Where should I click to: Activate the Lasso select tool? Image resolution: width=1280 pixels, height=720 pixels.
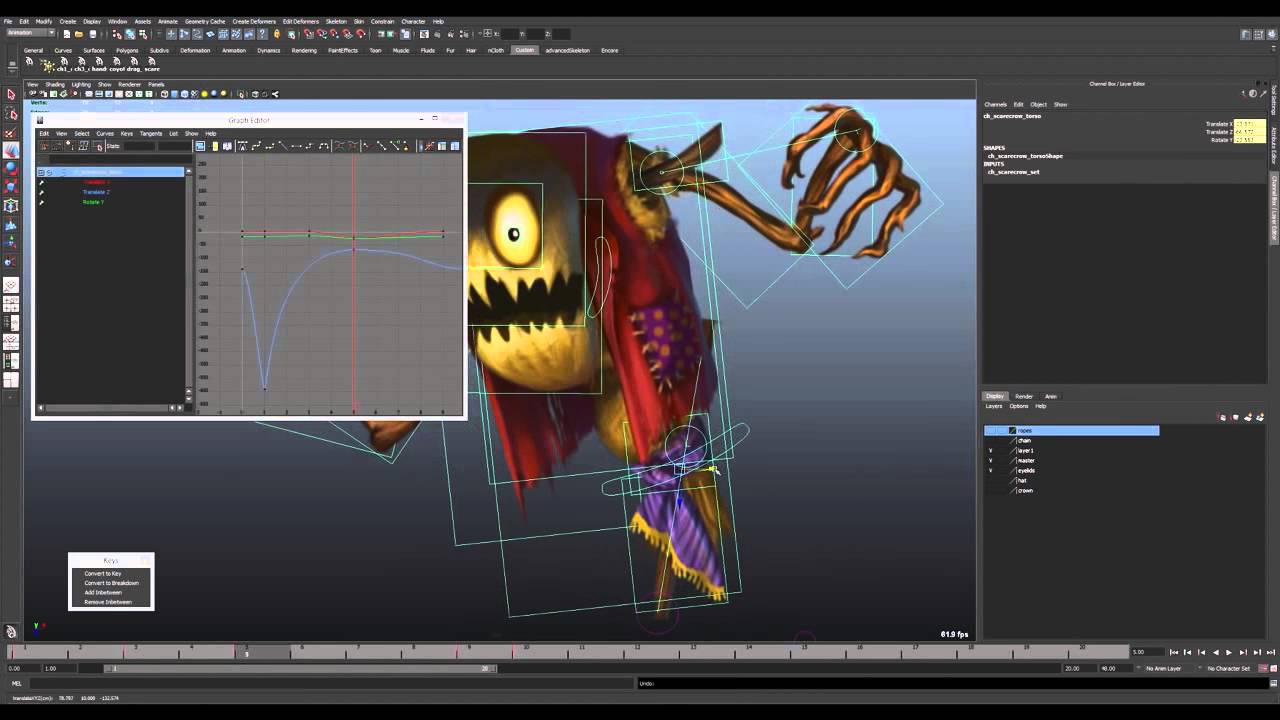click(x=11, y=114)
